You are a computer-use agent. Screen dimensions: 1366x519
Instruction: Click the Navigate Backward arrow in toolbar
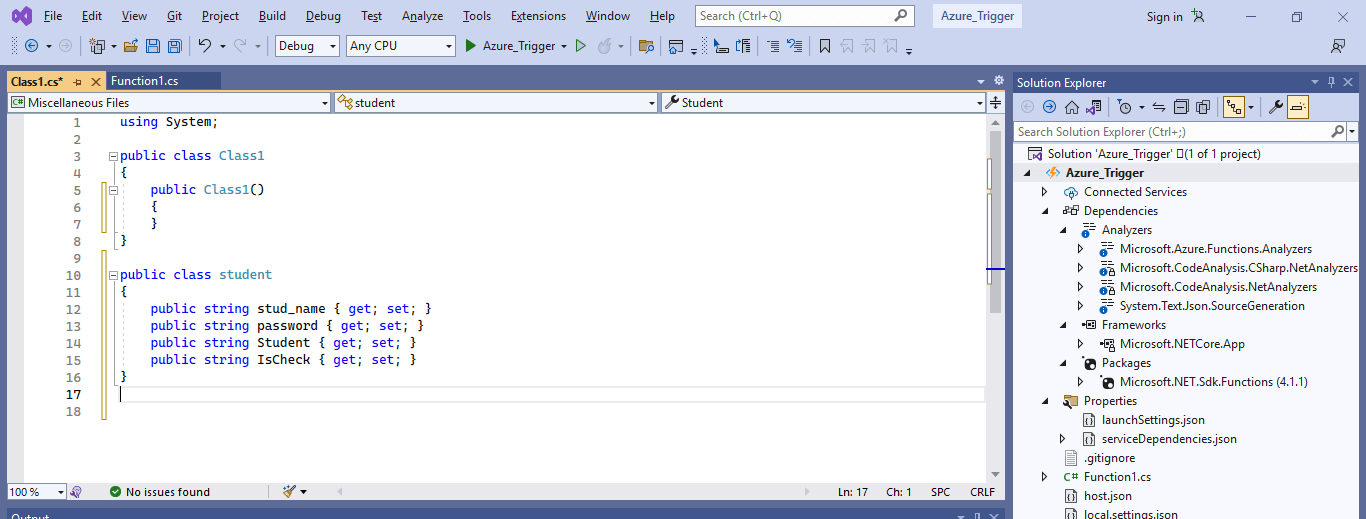pos(31,46)
